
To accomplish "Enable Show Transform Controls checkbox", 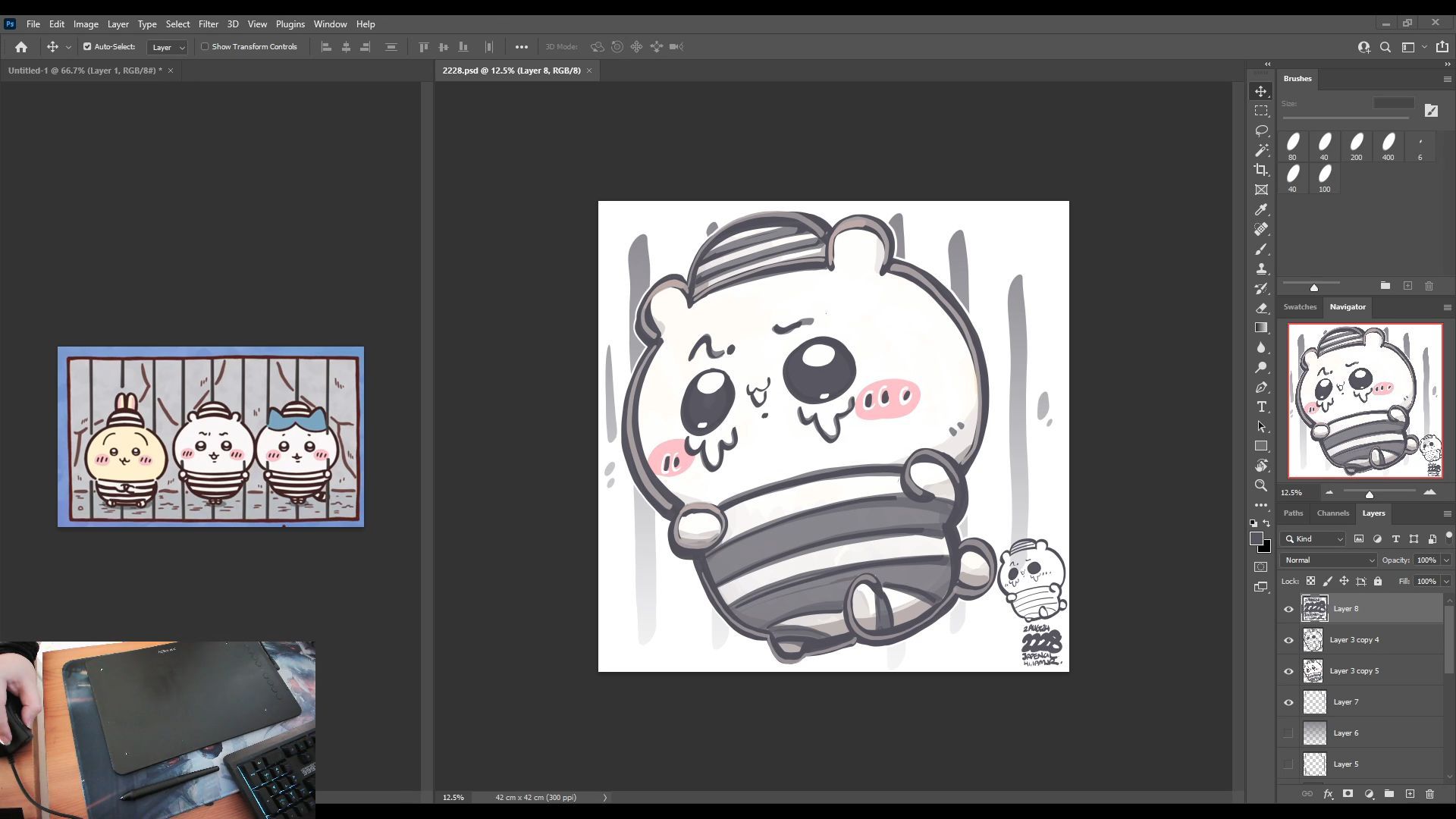I will [x=205, y=47].
